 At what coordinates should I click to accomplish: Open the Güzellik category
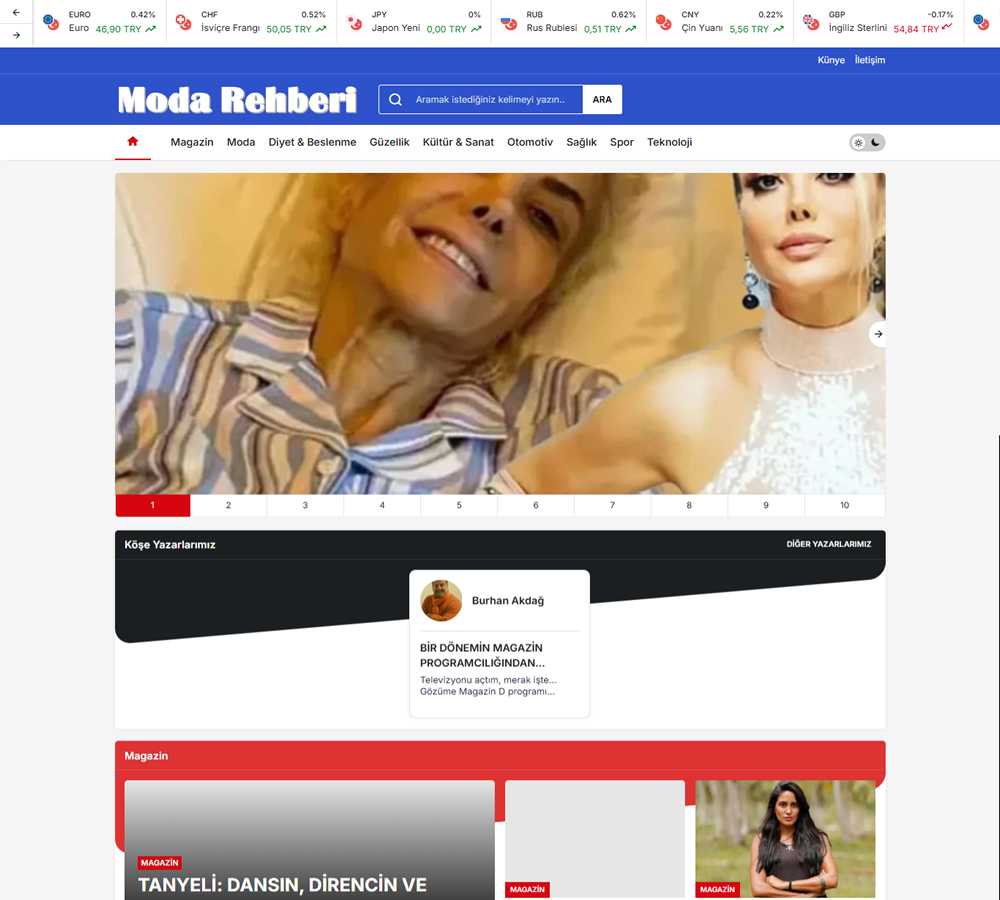pos(389,142)
